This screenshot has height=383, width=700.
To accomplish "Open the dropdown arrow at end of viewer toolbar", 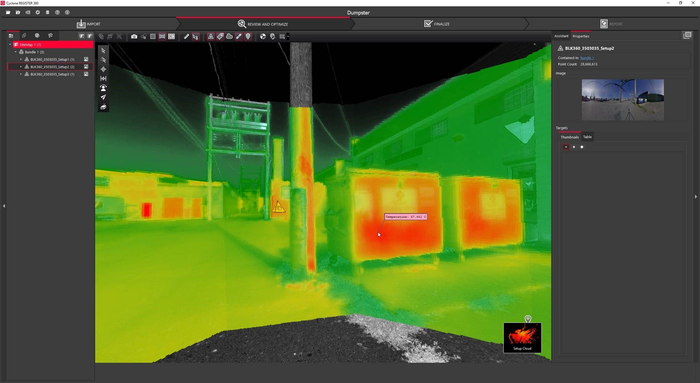I will [x=288, y=37].
